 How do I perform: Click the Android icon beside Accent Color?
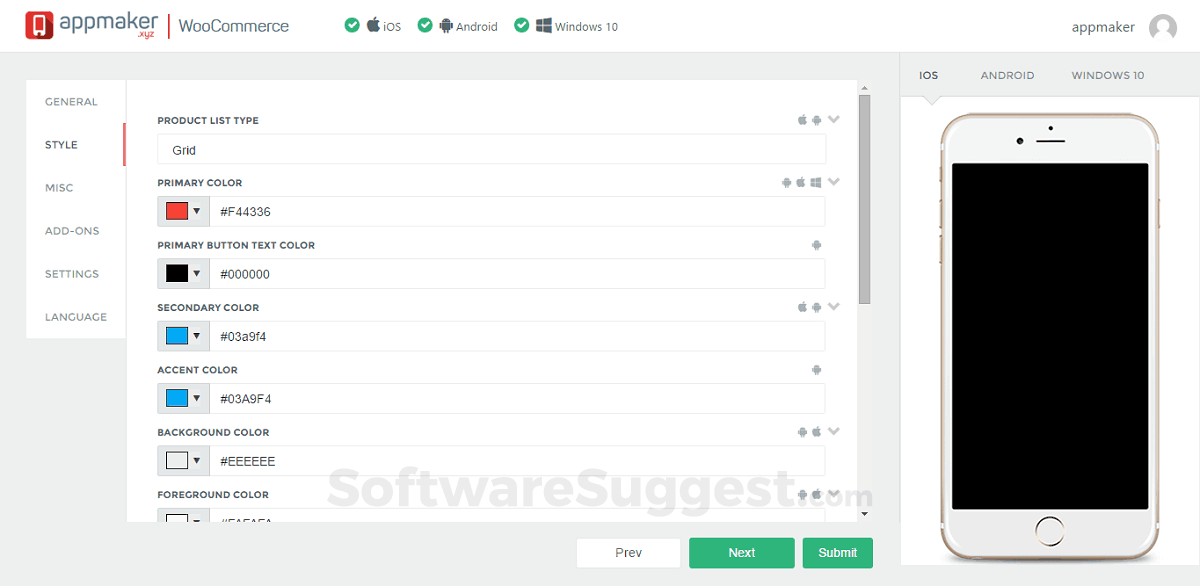816,369
